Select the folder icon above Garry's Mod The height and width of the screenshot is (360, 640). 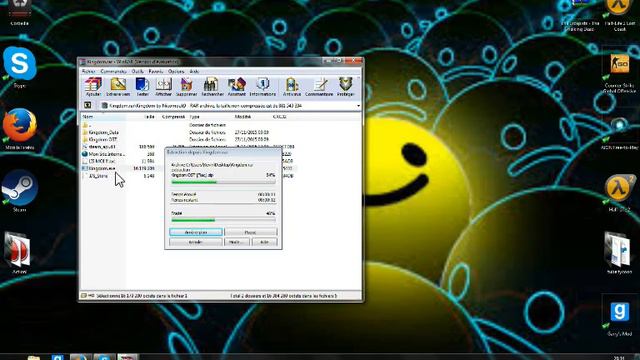[619, 253]
